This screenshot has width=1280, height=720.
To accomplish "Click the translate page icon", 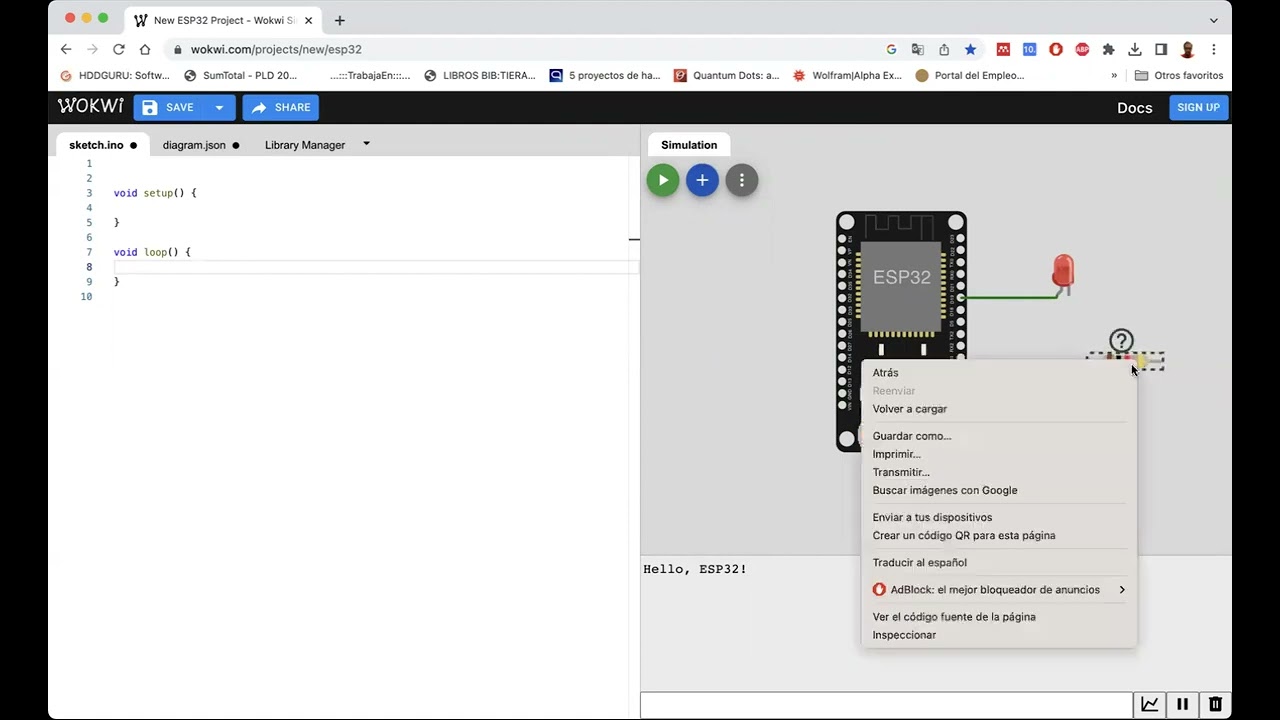I will pos(917,49).
